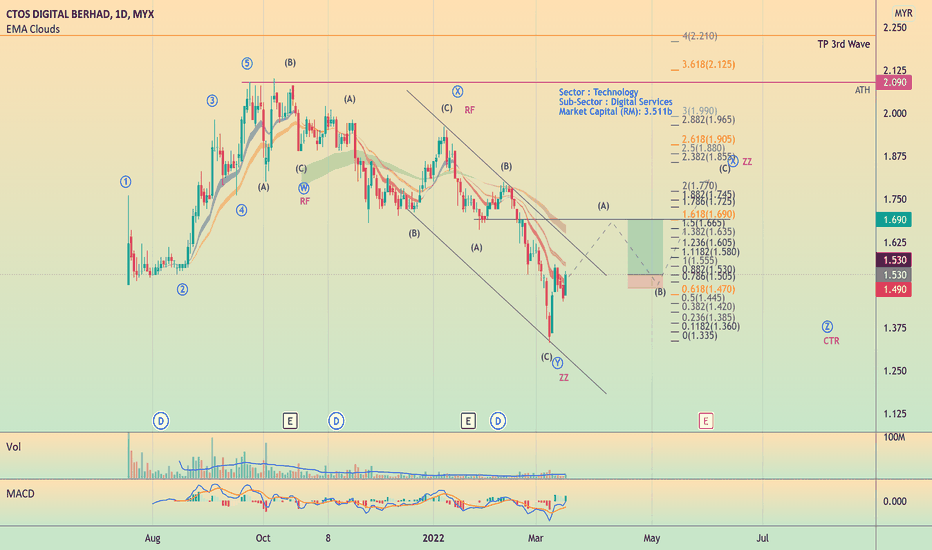Click the 'ATH' text label
The width and height of the screenshot is (932, 550).
click(862, 90)
